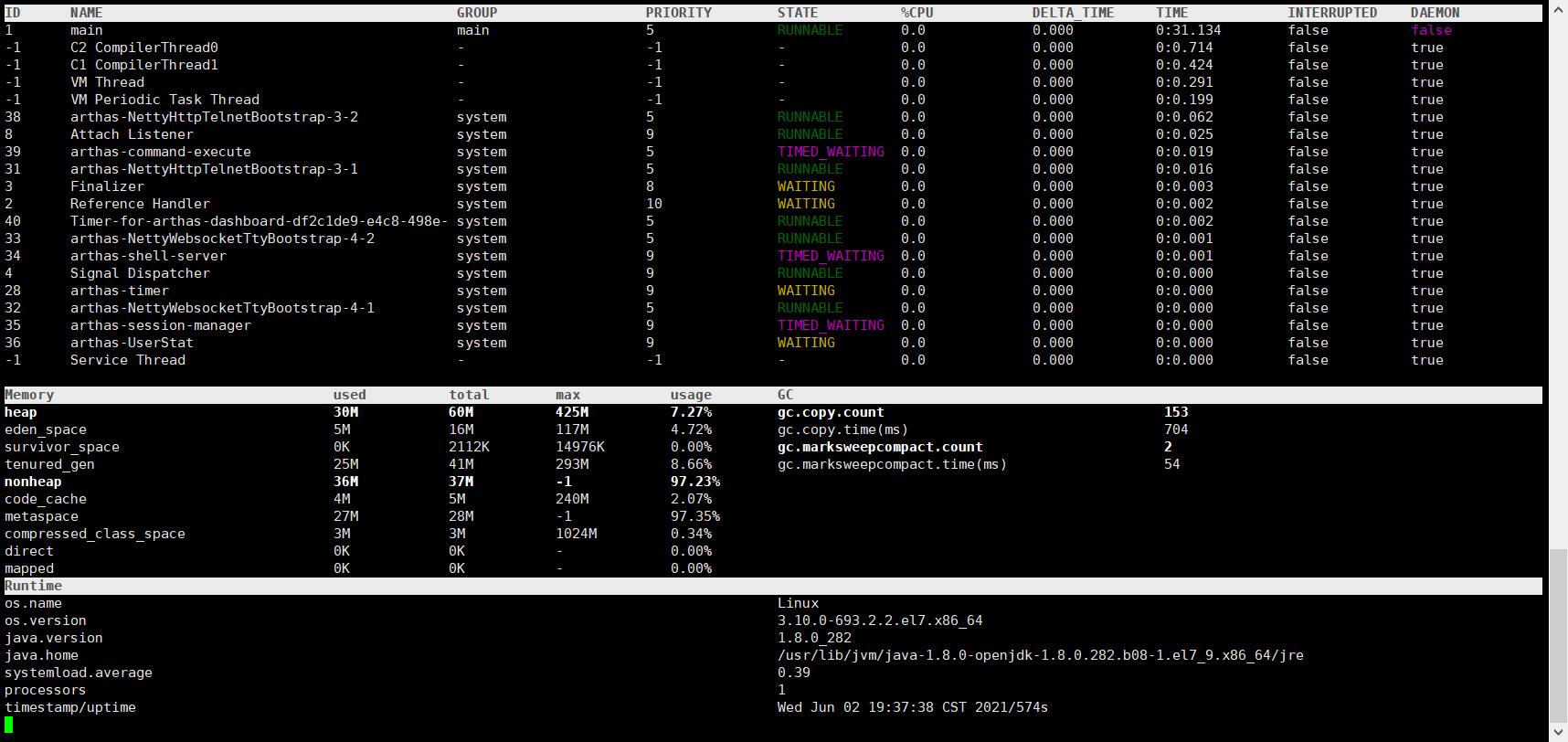Click the 'processors' runtime label
1568x742 pixels.
[46, 690]
